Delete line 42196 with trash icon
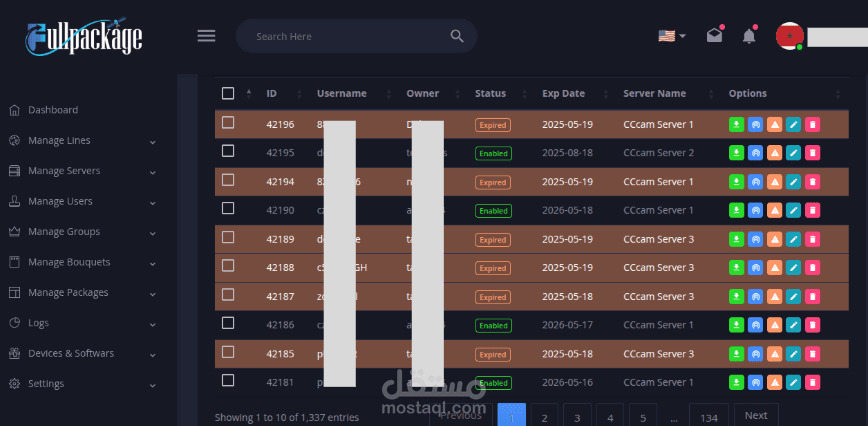Screen dimensions: 868x426 click(812, 124)
